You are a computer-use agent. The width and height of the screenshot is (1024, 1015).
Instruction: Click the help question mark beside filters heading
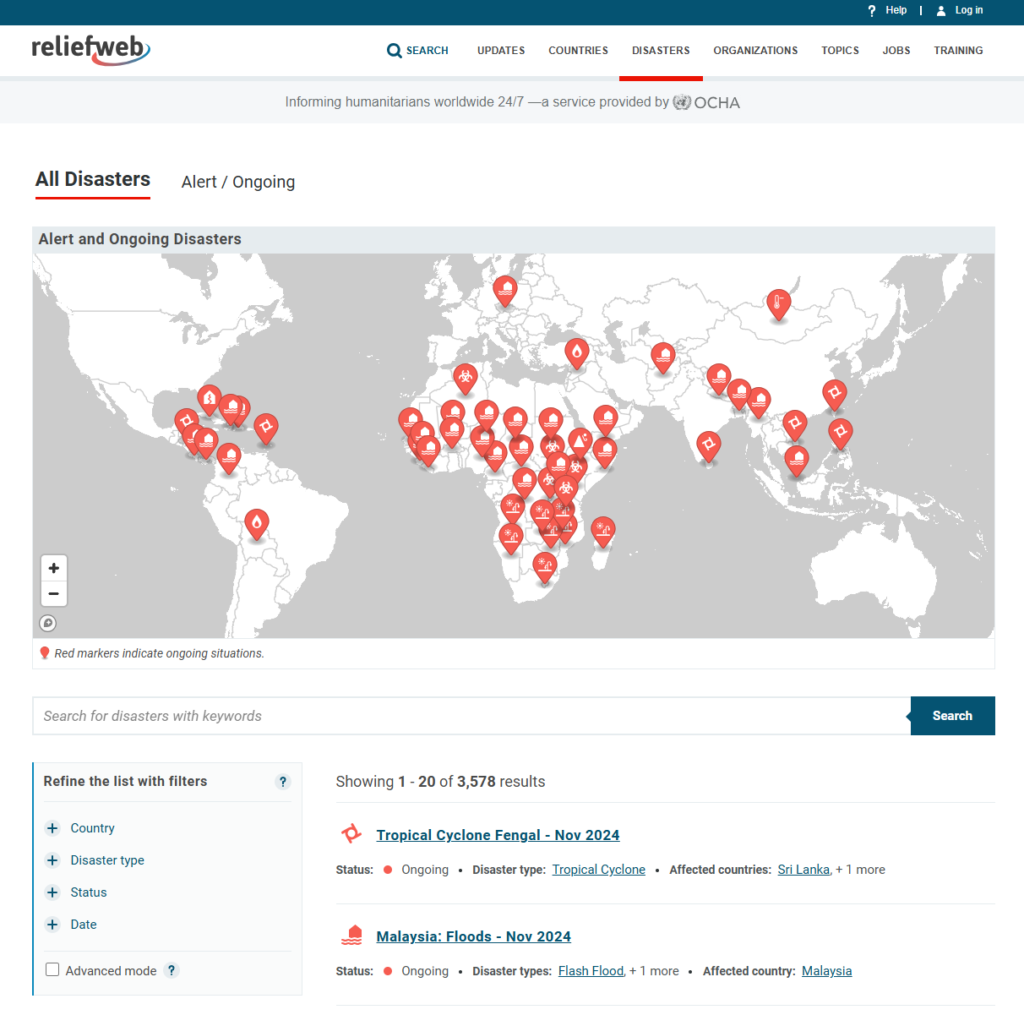pyautogui.click(x=283, y=782)
